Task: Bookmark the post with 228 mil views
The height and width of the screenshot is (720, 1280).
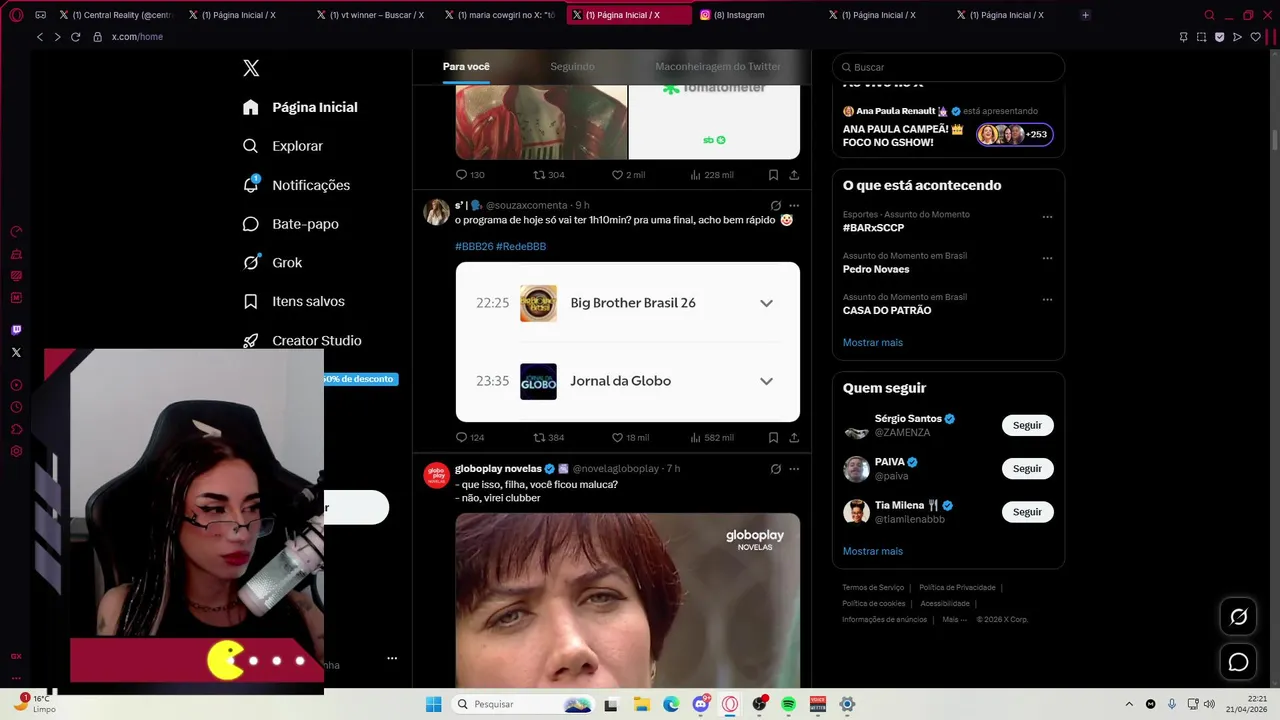Action: click(773, 175)
